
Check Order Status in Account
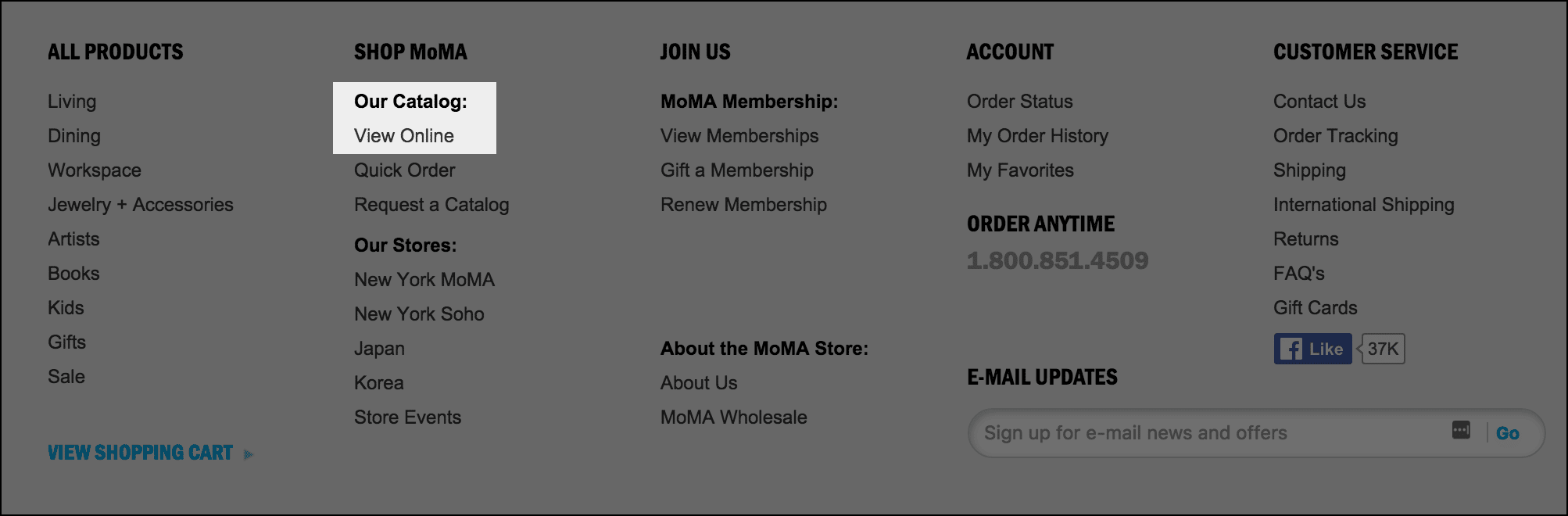[x=1019, y=102]
